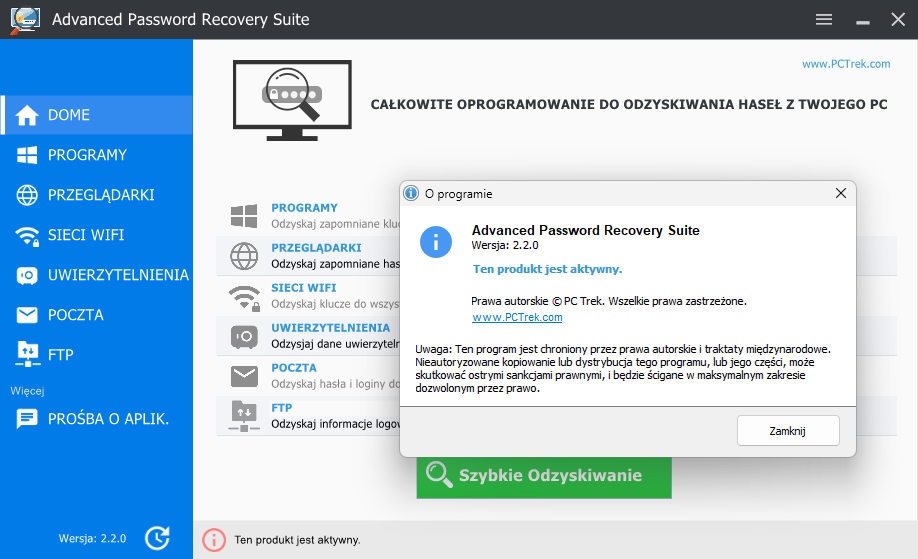Open PROGRAMY heading in main list
Screen dimensions: 918x559
pyautogui.click(x=304, y=208)
